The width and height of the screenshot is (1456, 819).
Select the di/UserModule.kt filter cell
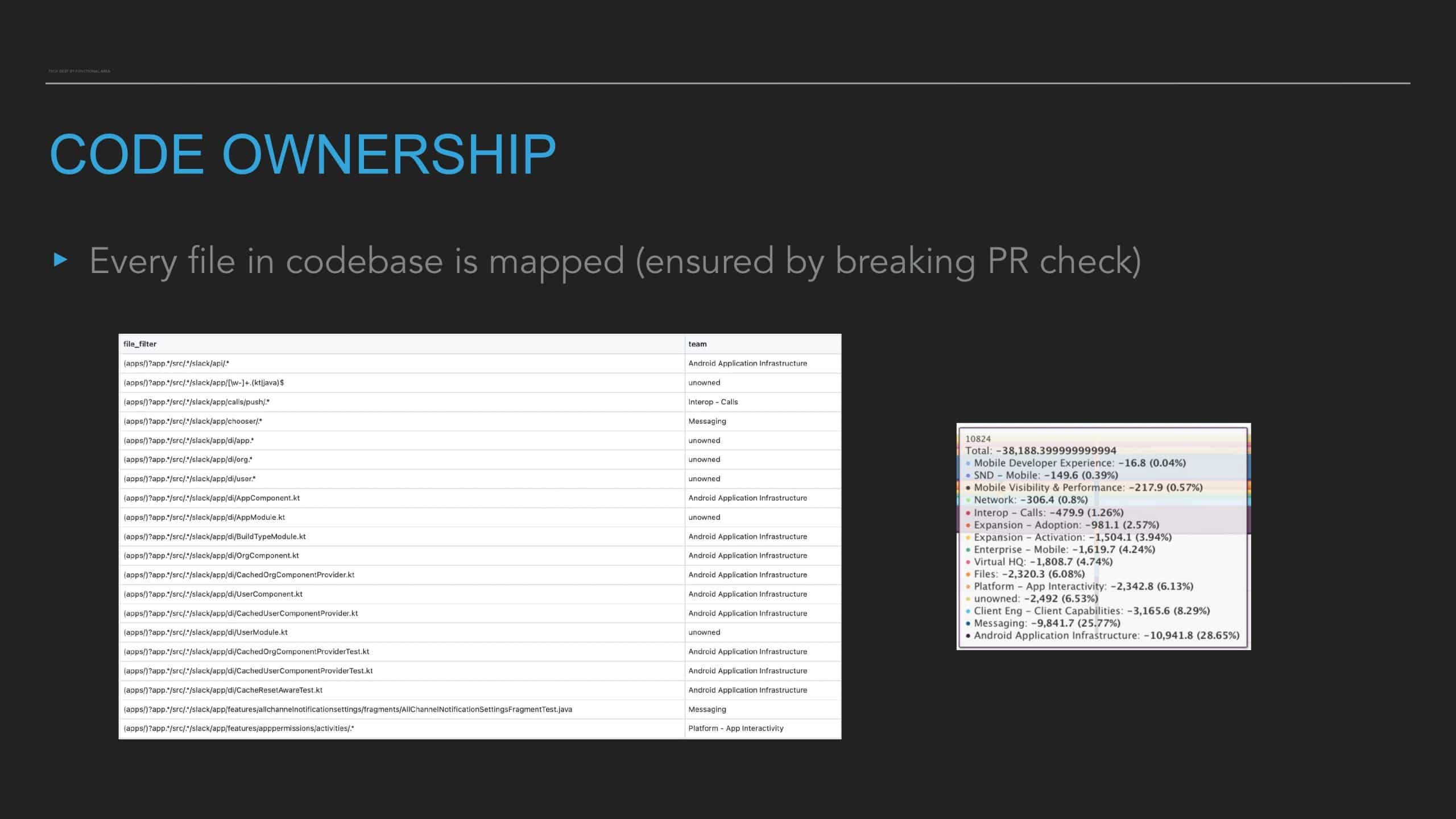(402, 632)
